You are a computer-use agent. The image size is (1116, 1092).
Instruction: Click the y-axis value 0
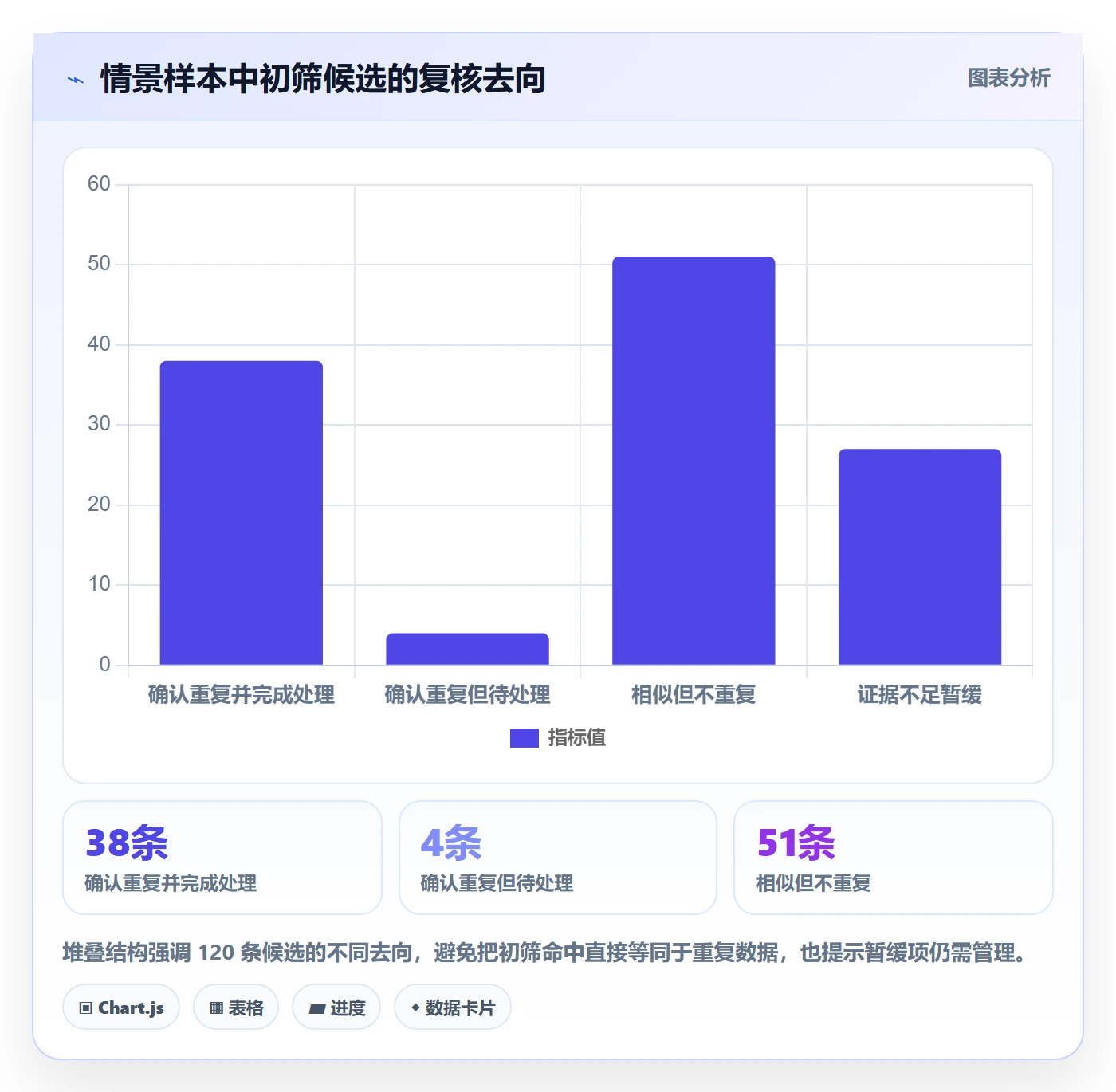point(104,665)
